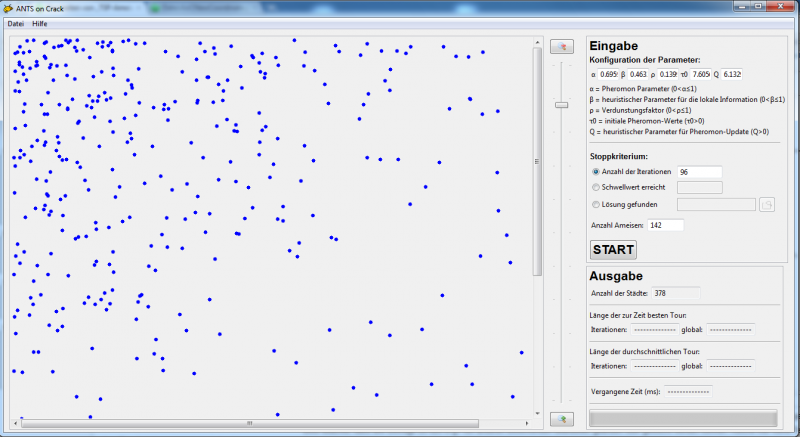Click the canvas vertical scrollbar down arrow
Image resolution: width=800 pixels, height=437 pixels.
click(537, 414)
